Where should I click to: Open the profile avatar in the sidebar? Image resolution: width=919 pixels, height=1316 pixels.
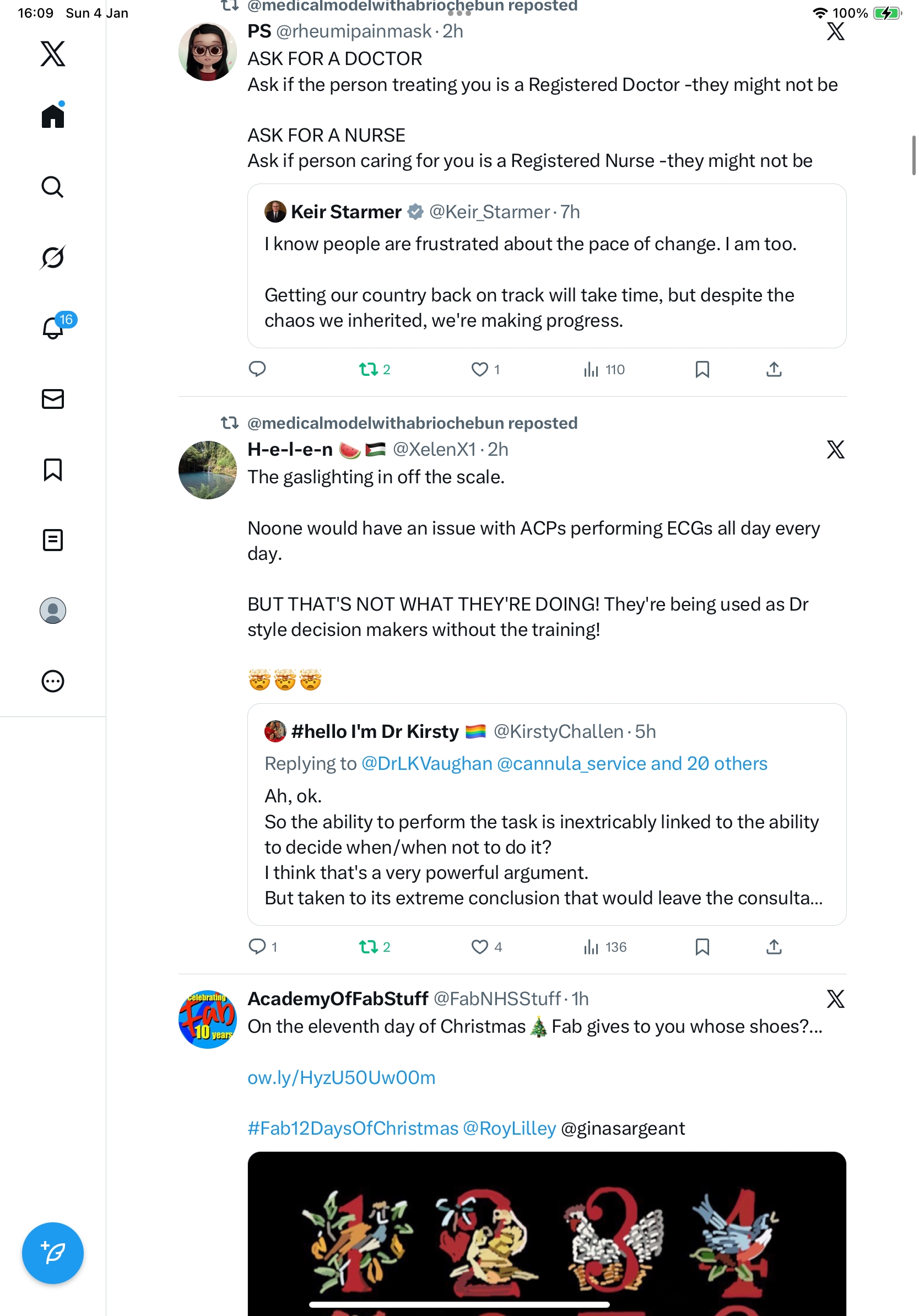pos(53,611)
